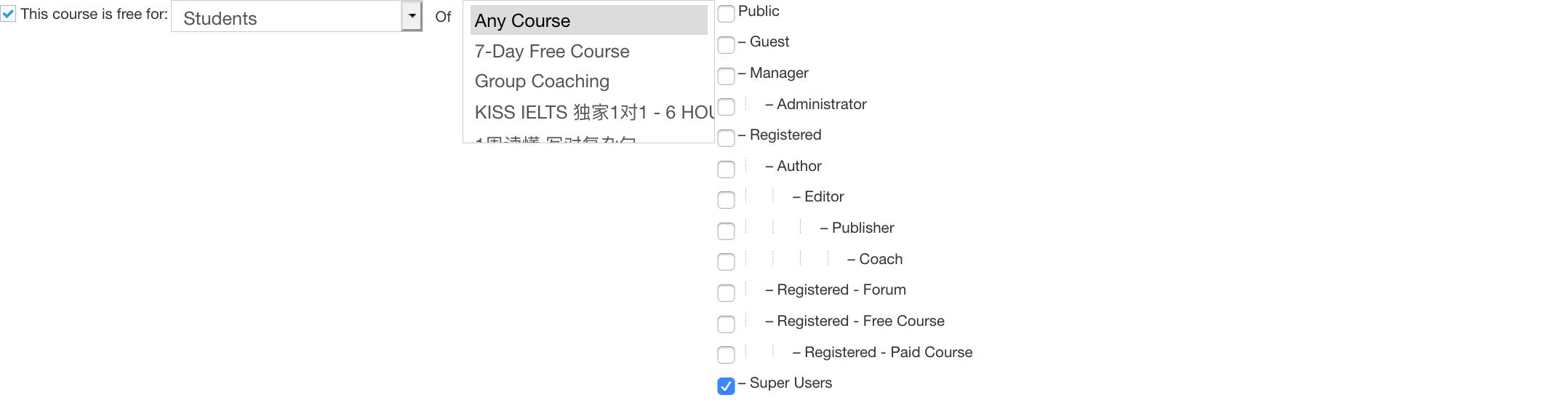
Task: Tick the Editor checkbox
Action: click(726, 199)
